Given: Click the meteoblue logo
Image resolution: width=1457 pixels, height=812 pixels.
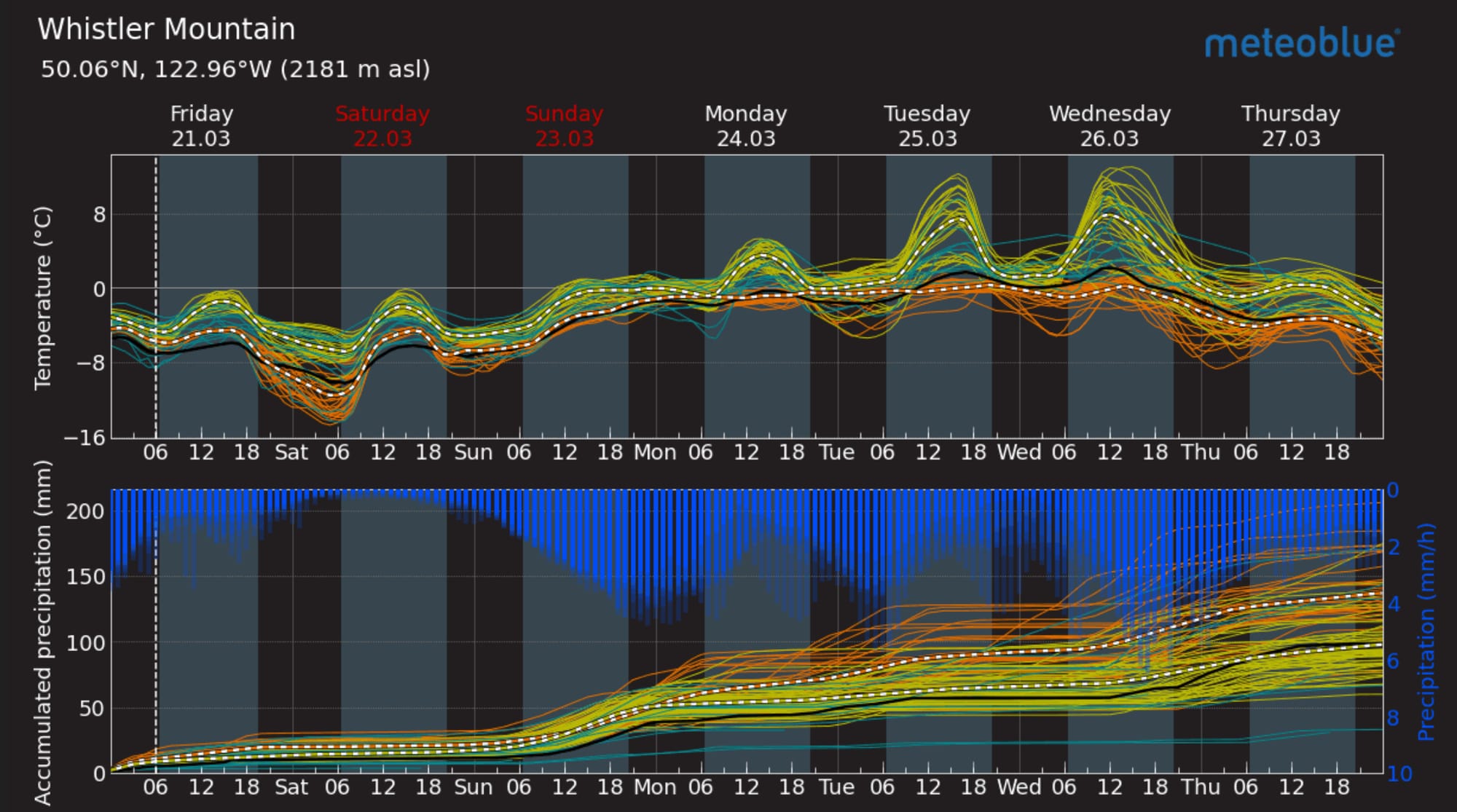Looking at the screenshot, I should 1301,44.
